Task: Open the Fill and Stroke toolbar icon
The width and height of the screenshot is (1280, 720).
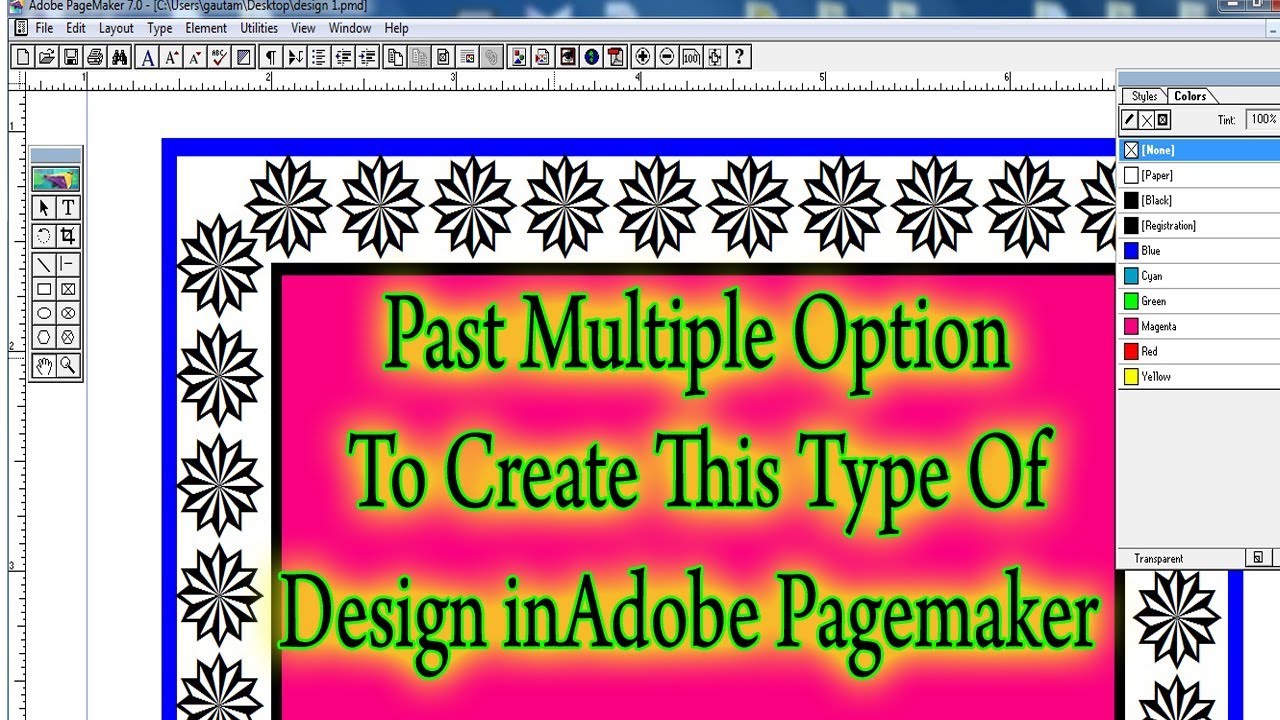Action: [x=243, y=57]
